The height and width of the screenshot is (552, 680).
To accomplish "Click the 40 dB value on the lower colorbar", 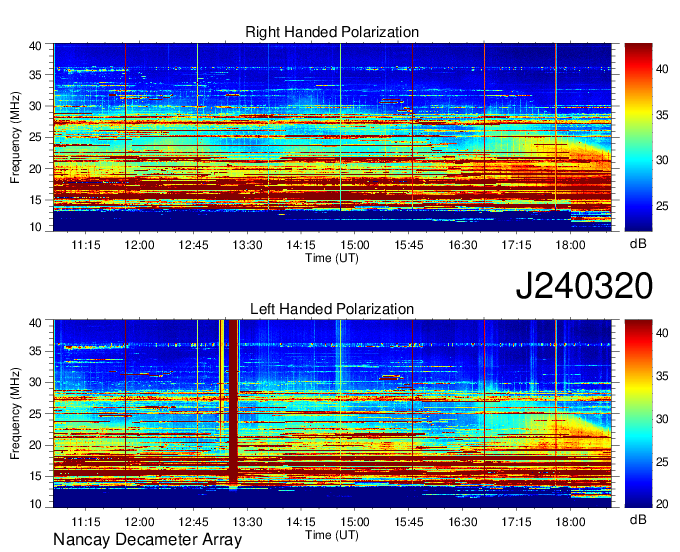I will pos(662,333).
